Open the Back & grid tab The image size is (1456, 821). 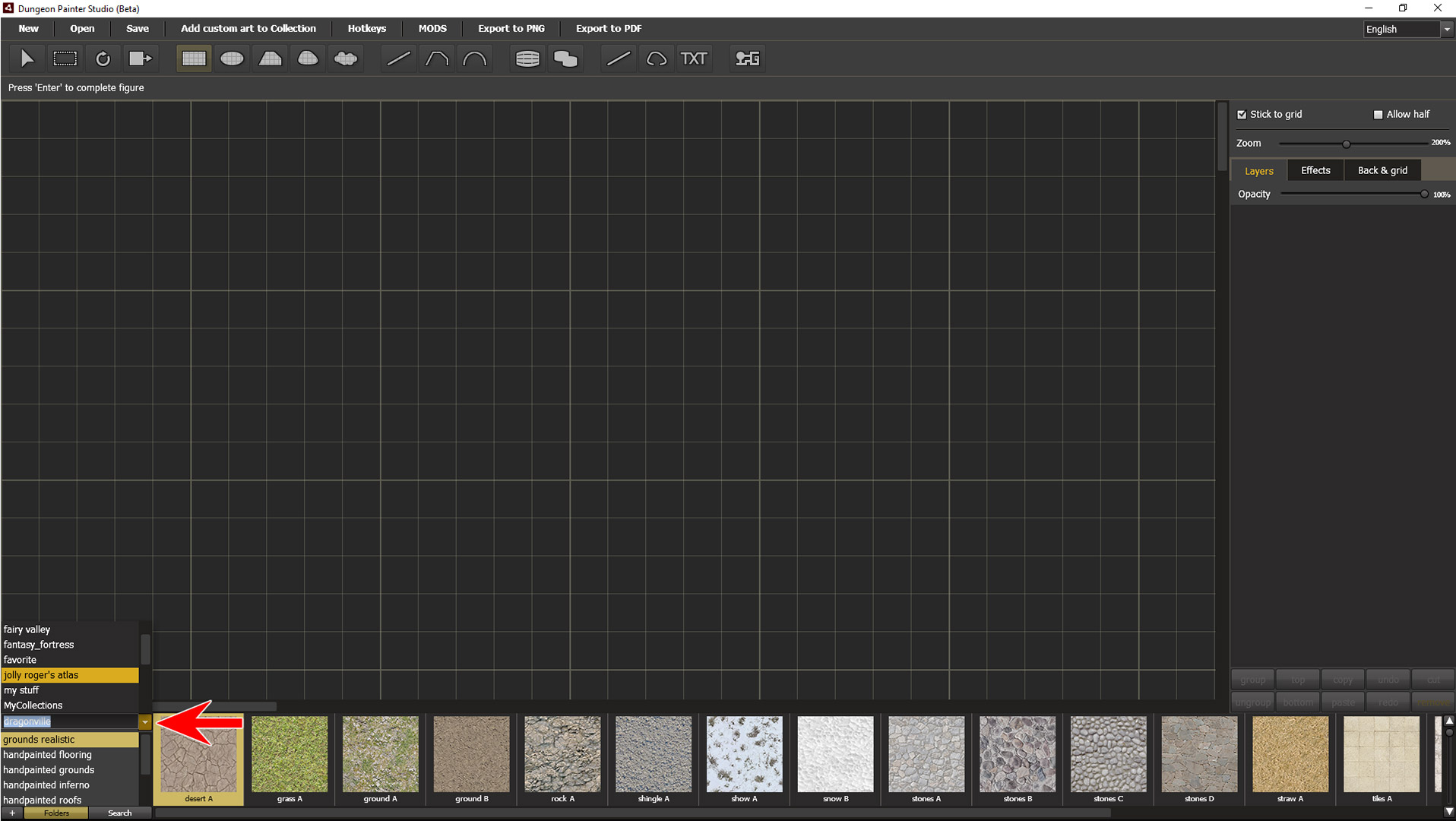point(1382,170)
